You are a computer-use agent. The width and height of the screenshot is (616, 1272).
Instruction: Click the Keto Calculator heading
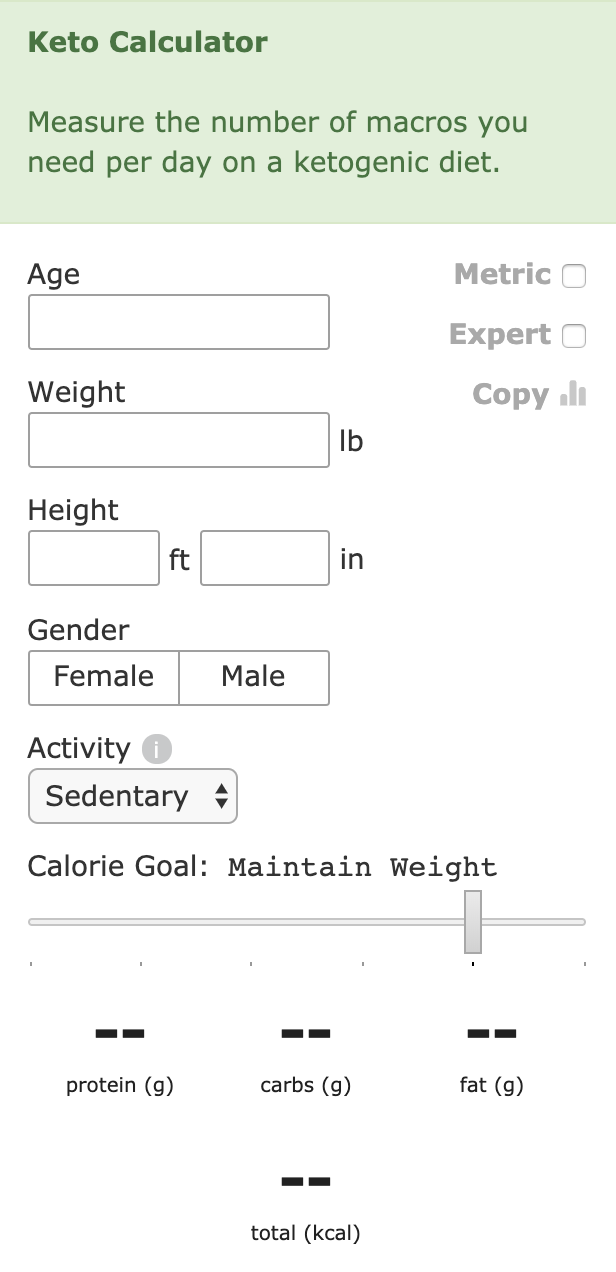[x=148, y=42]
